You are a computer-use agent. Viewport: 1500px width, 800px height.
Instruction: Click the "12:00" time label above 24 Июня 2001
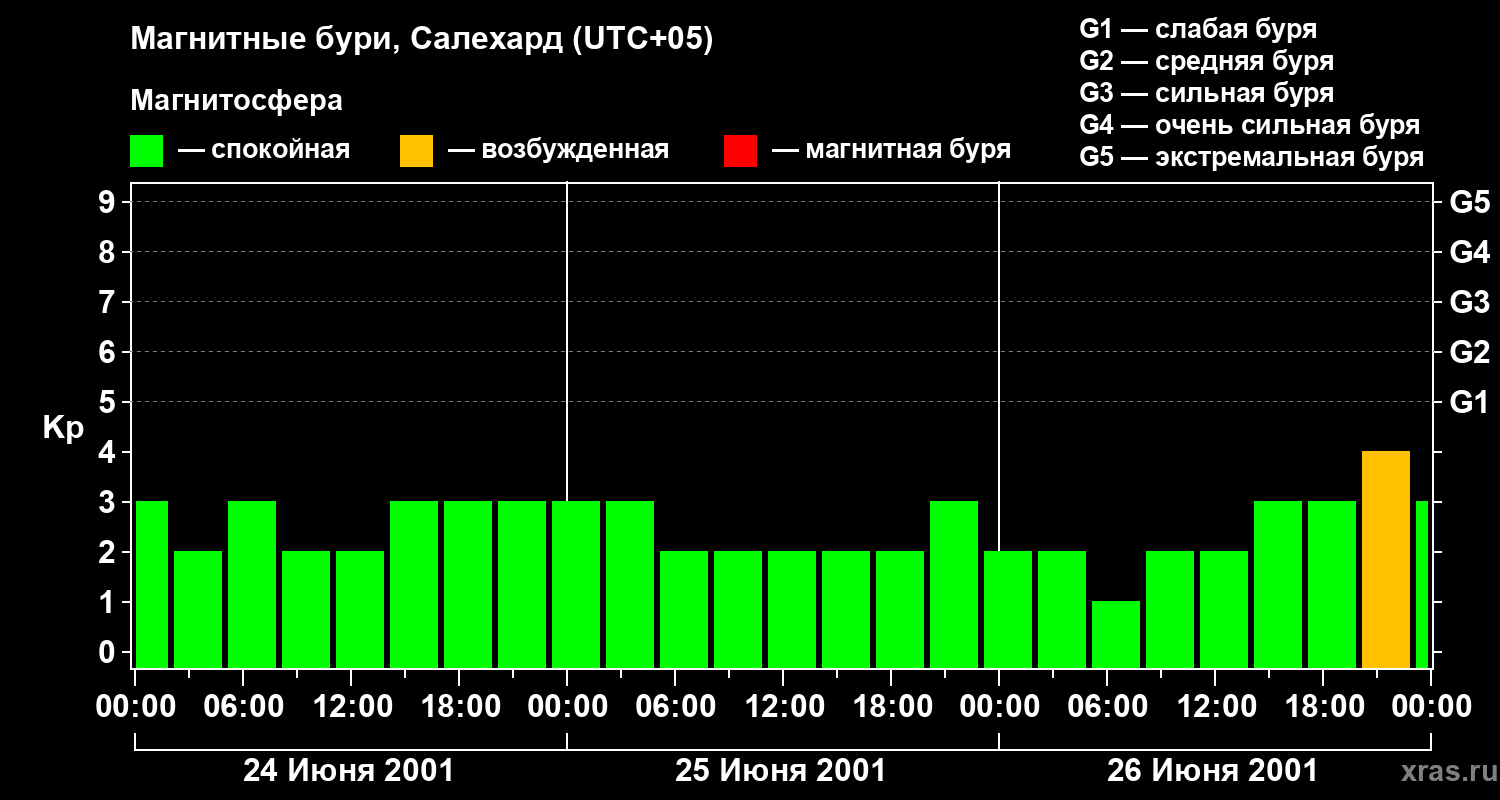(352, 707)
